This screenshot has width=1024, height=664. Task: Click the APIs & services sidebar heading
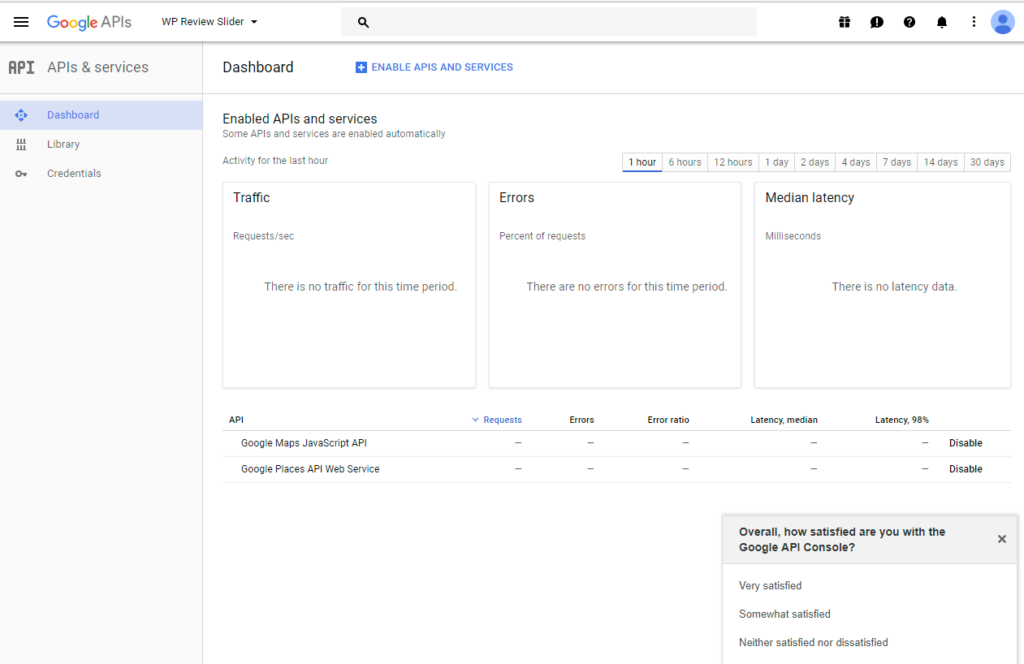pyautogui.click(x=97, y=67)
